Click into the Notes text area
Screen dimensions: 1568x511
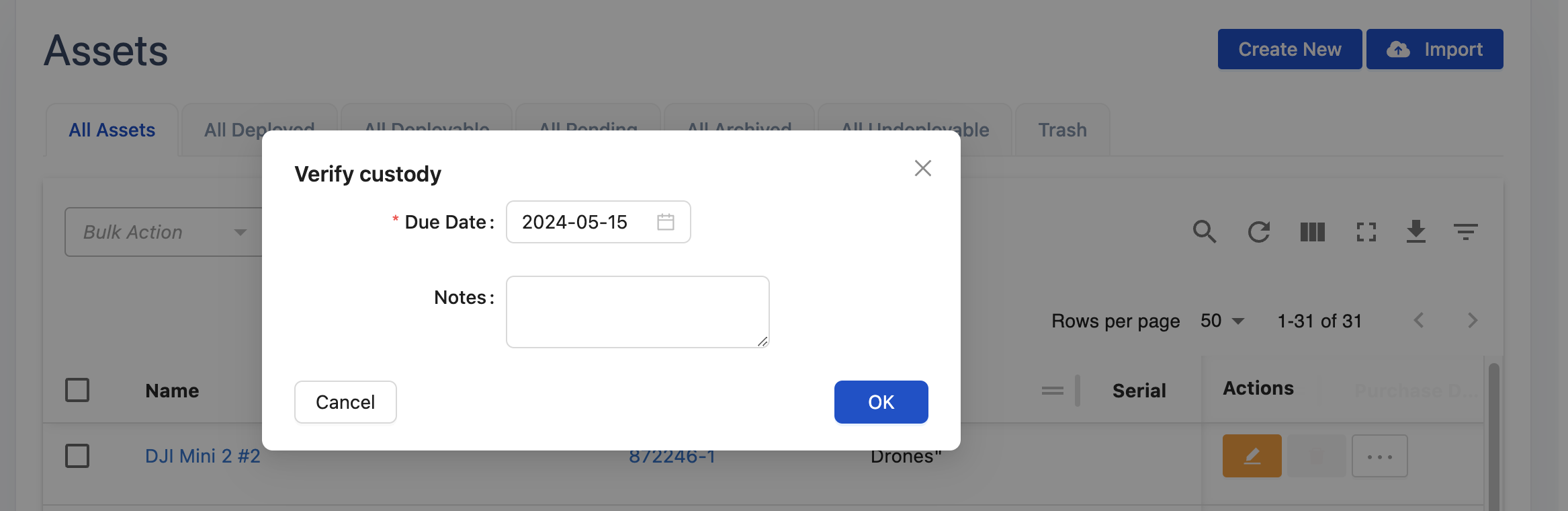coord(637,311)
